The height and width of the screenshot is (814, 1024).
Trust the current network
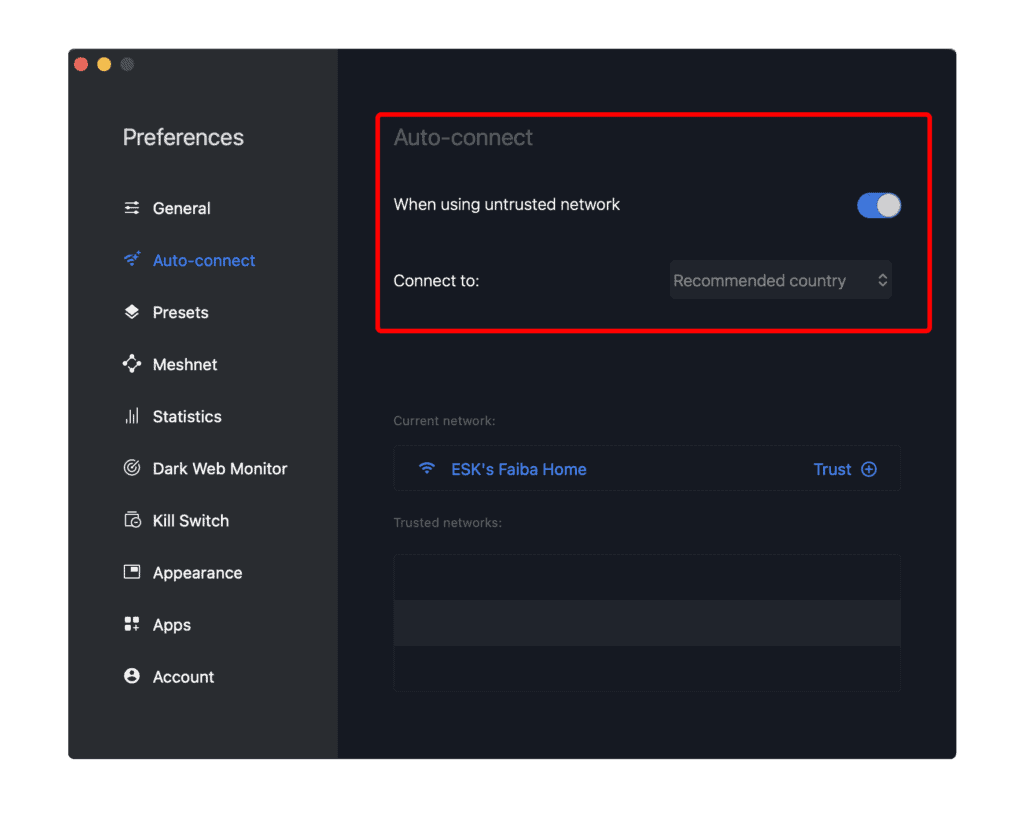click(845, 469)
